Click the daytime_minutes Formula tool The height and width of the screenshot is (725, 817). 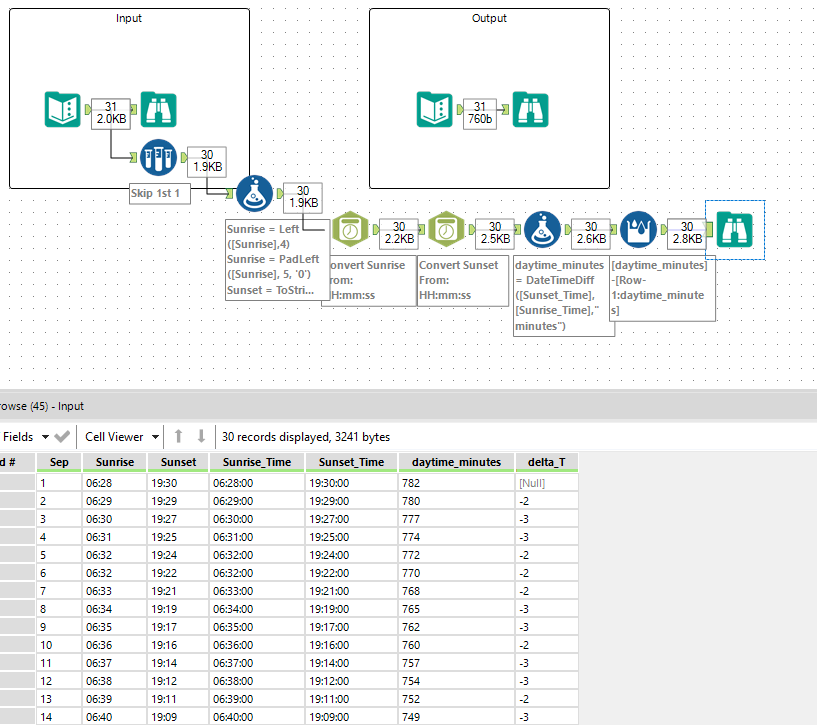(542, 230)
